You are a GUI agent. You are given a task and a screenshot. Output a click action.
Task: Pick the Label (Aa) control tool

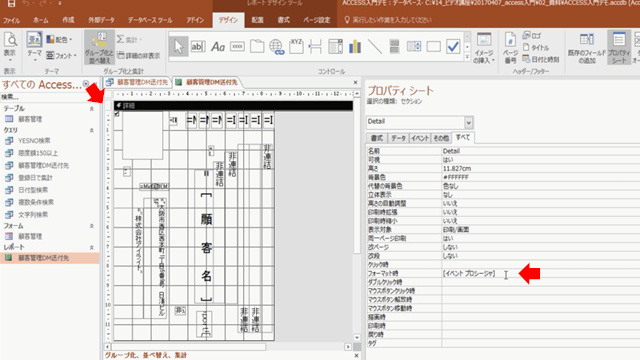218,47
